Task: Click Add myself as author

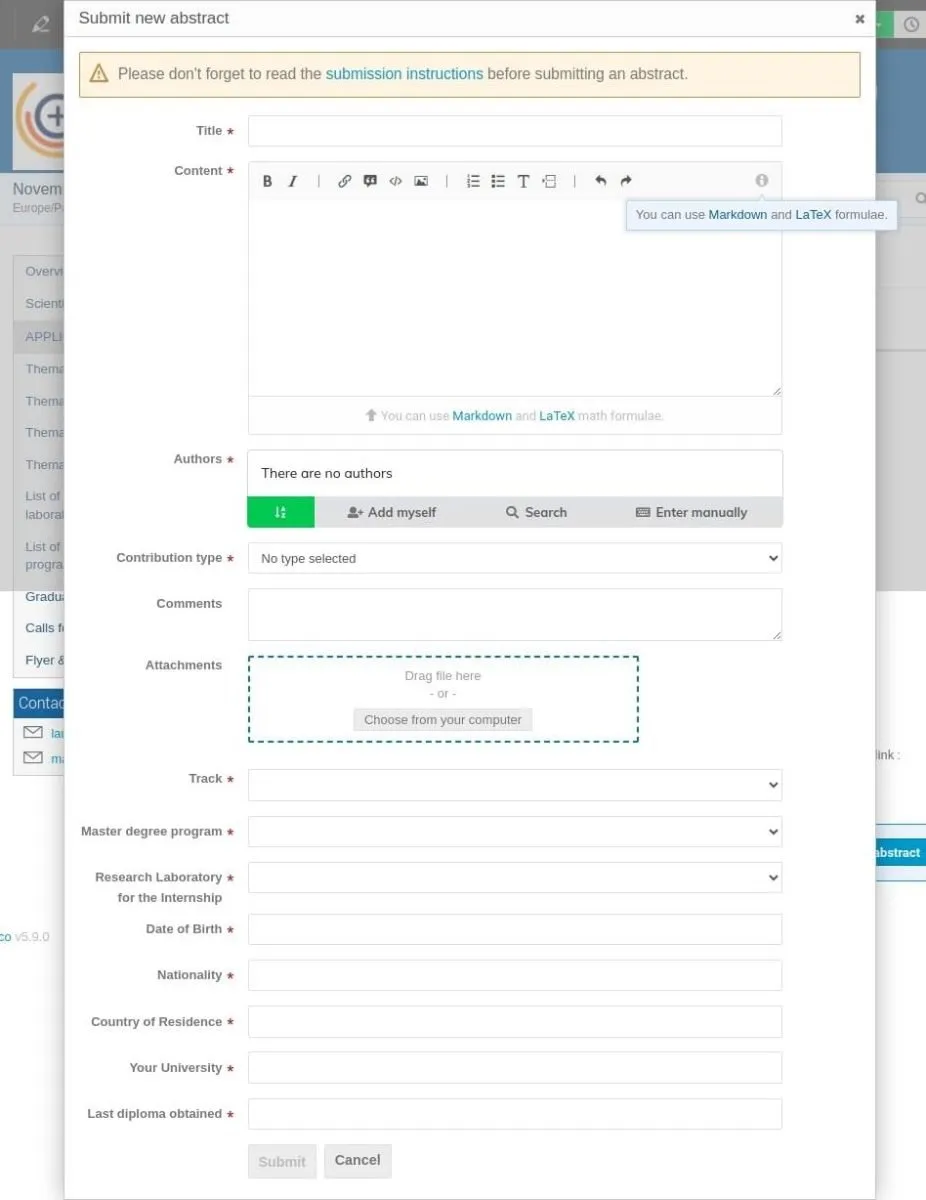Action: 392,512
